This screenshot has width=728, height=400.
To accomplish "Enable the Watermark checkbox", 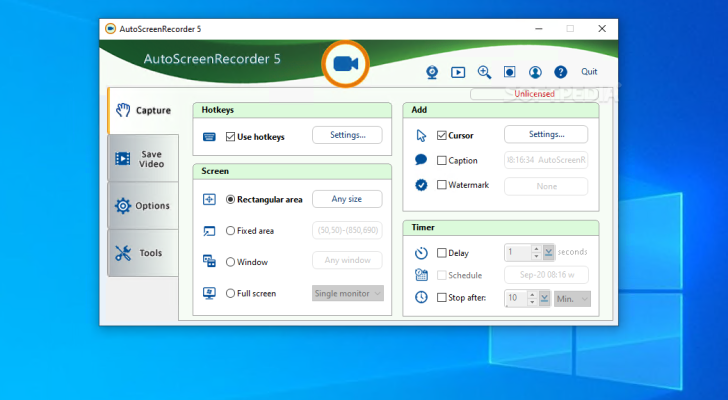I will (x=442, y=185).
